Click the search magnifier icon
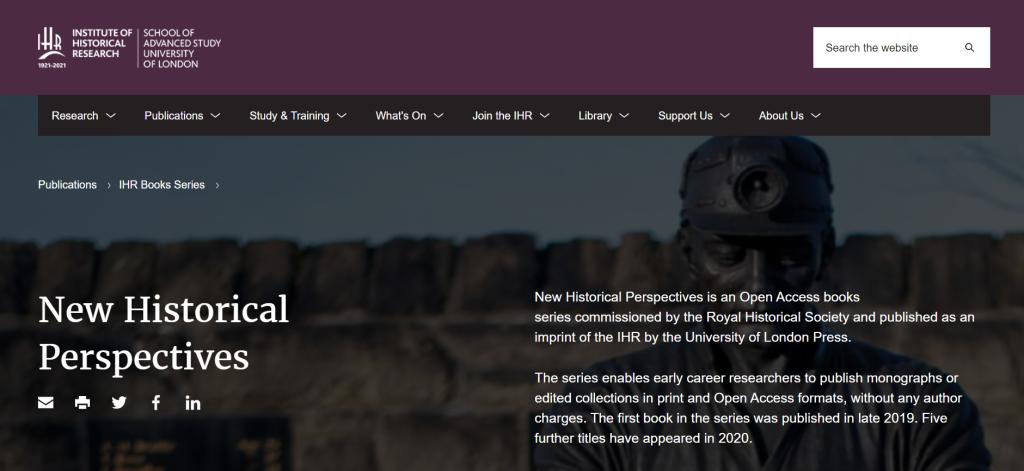 pyautogui.click(x=969, y=48)
